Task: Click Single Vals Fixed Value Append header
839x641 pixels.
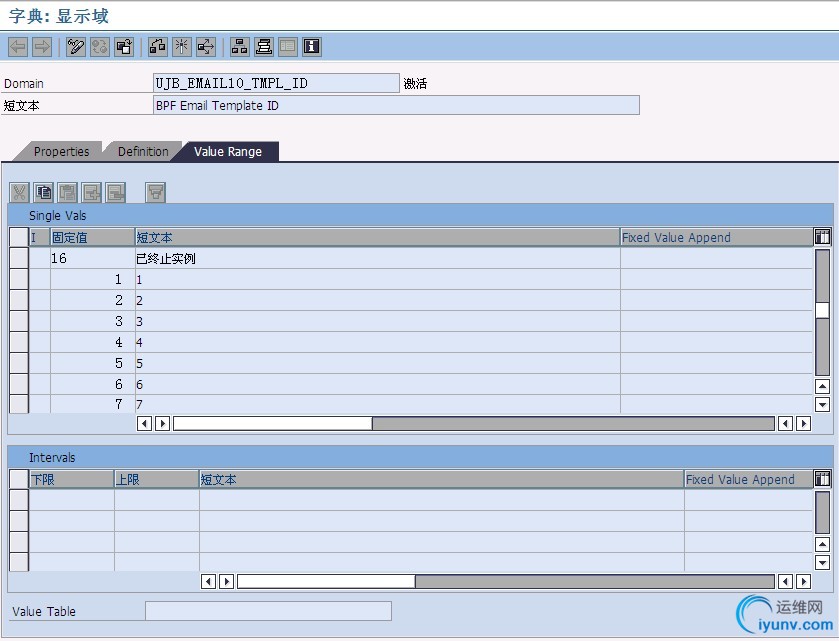Action: click(x=716, y=237)
